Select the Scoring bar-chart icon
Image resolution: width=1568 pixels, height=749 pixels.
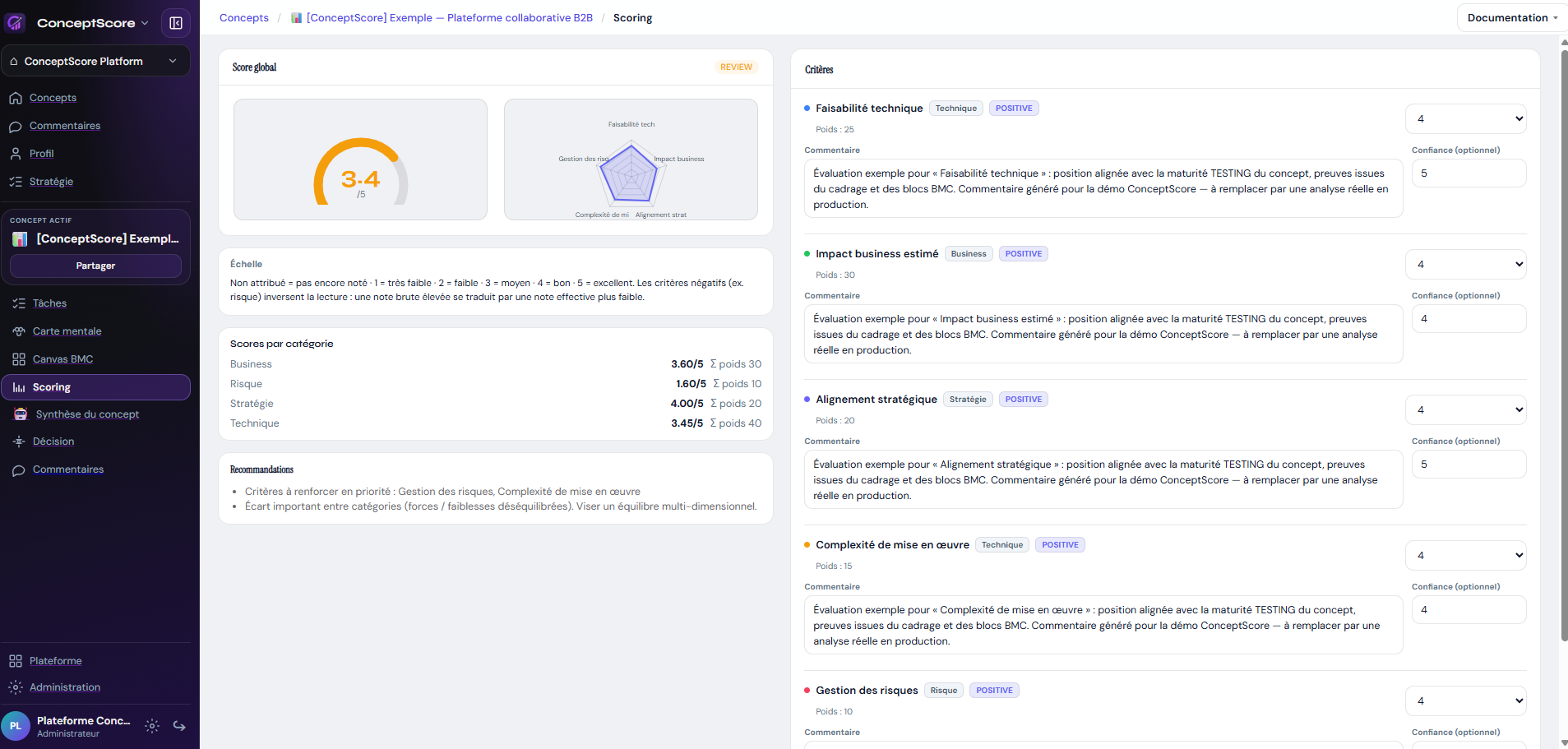pyautogui.click(x=18, y=386)
